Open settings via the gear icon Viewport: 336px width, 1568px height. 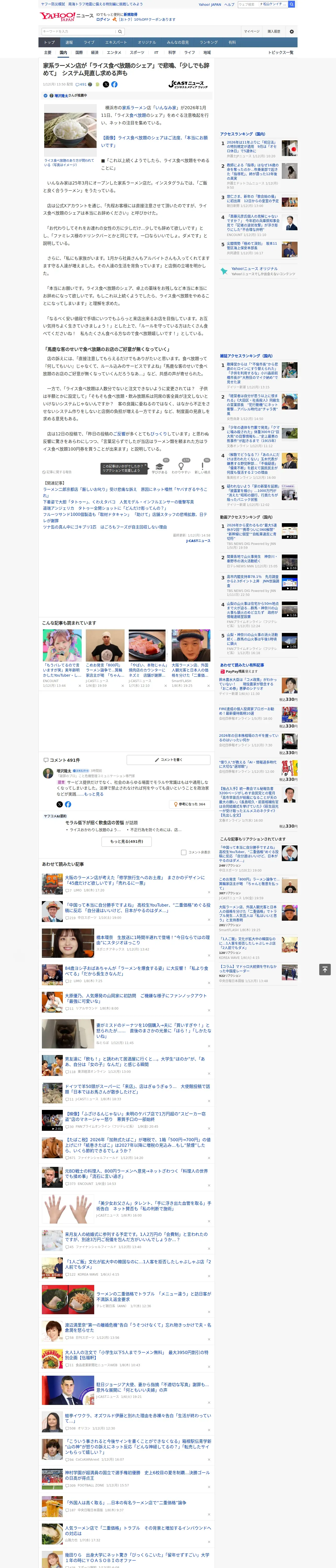pyautogui.click(x=292, y=32)
